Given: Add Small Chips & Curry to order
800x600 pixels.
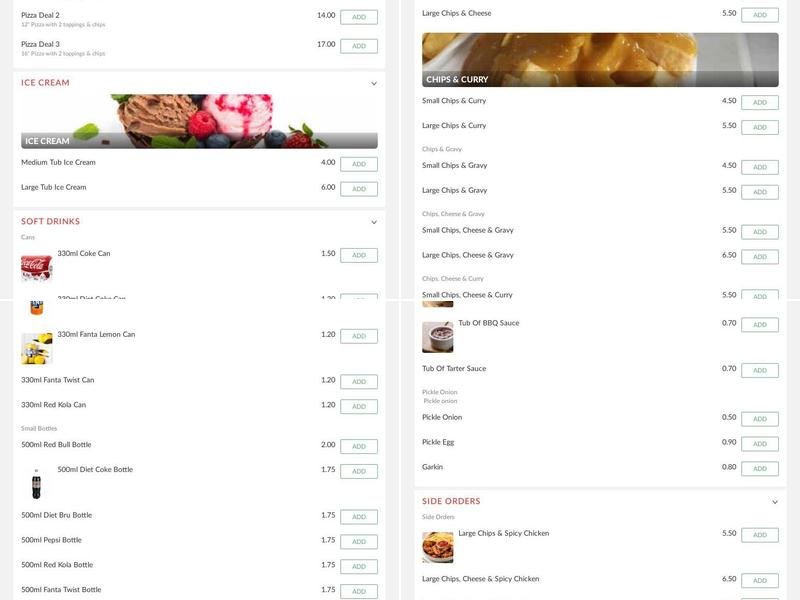Looking at the screenshot, I should pos(759,102).
